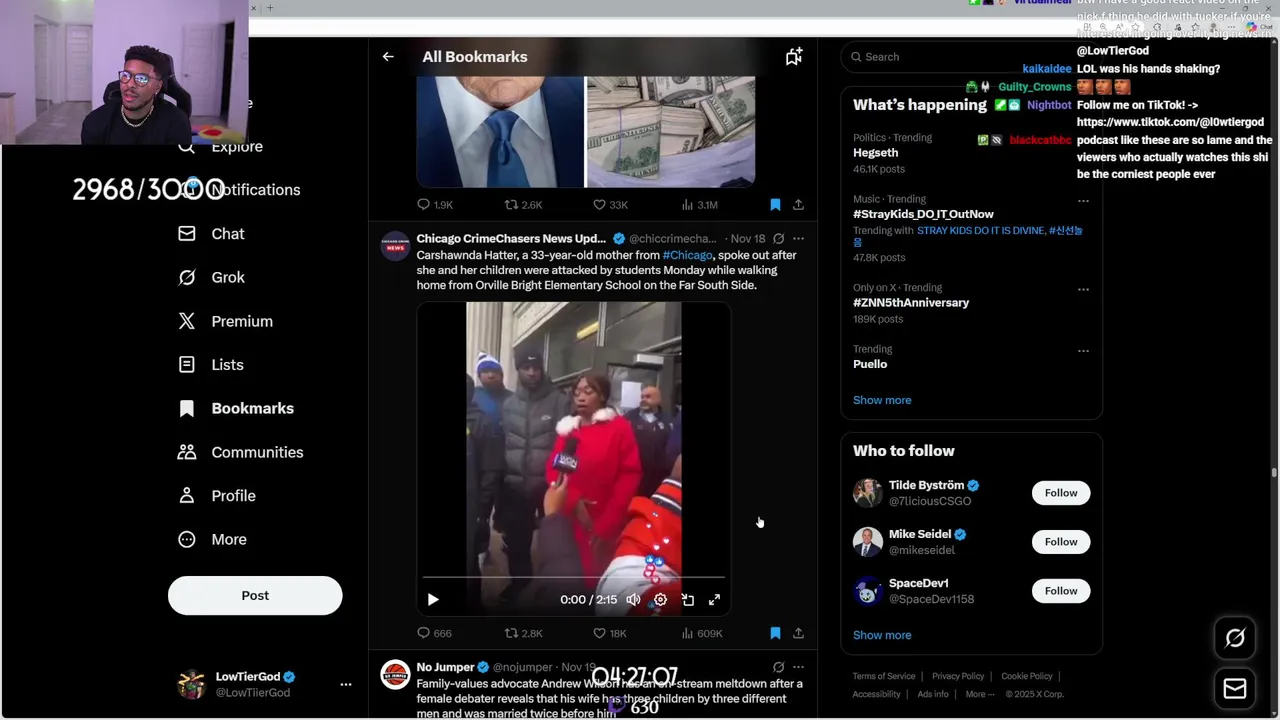This screenshot has width=1280, height=720.
Task: Open more options for Puello trend
Action: 1083,351
